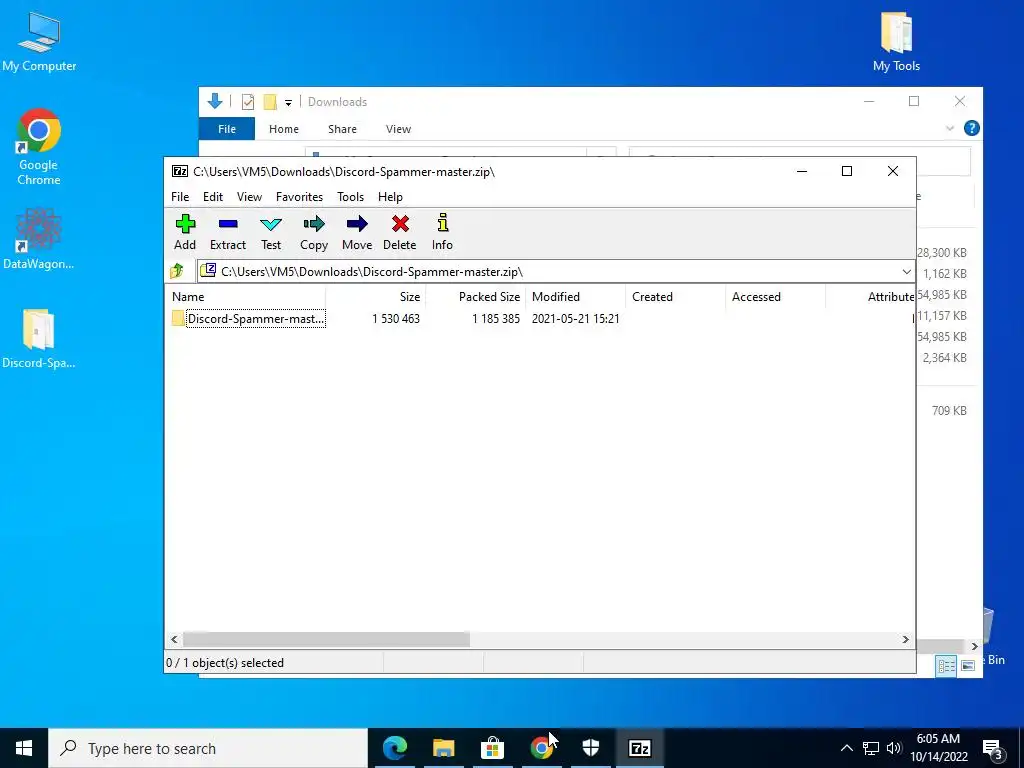
Task: Click the 7-Zip taskbar button
Action: (x=639, y=748)
